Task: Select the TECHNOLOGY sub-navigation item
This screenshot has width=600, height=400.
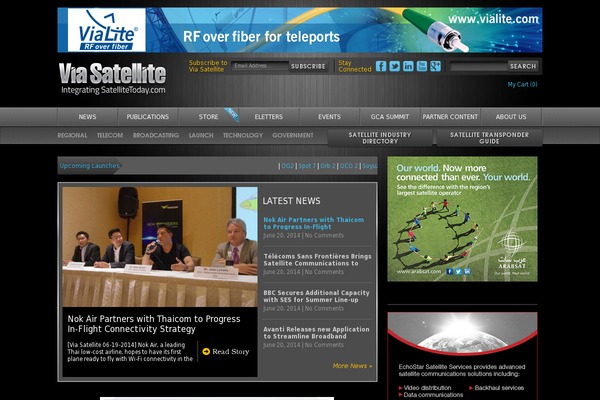Action: pos(243,136)
